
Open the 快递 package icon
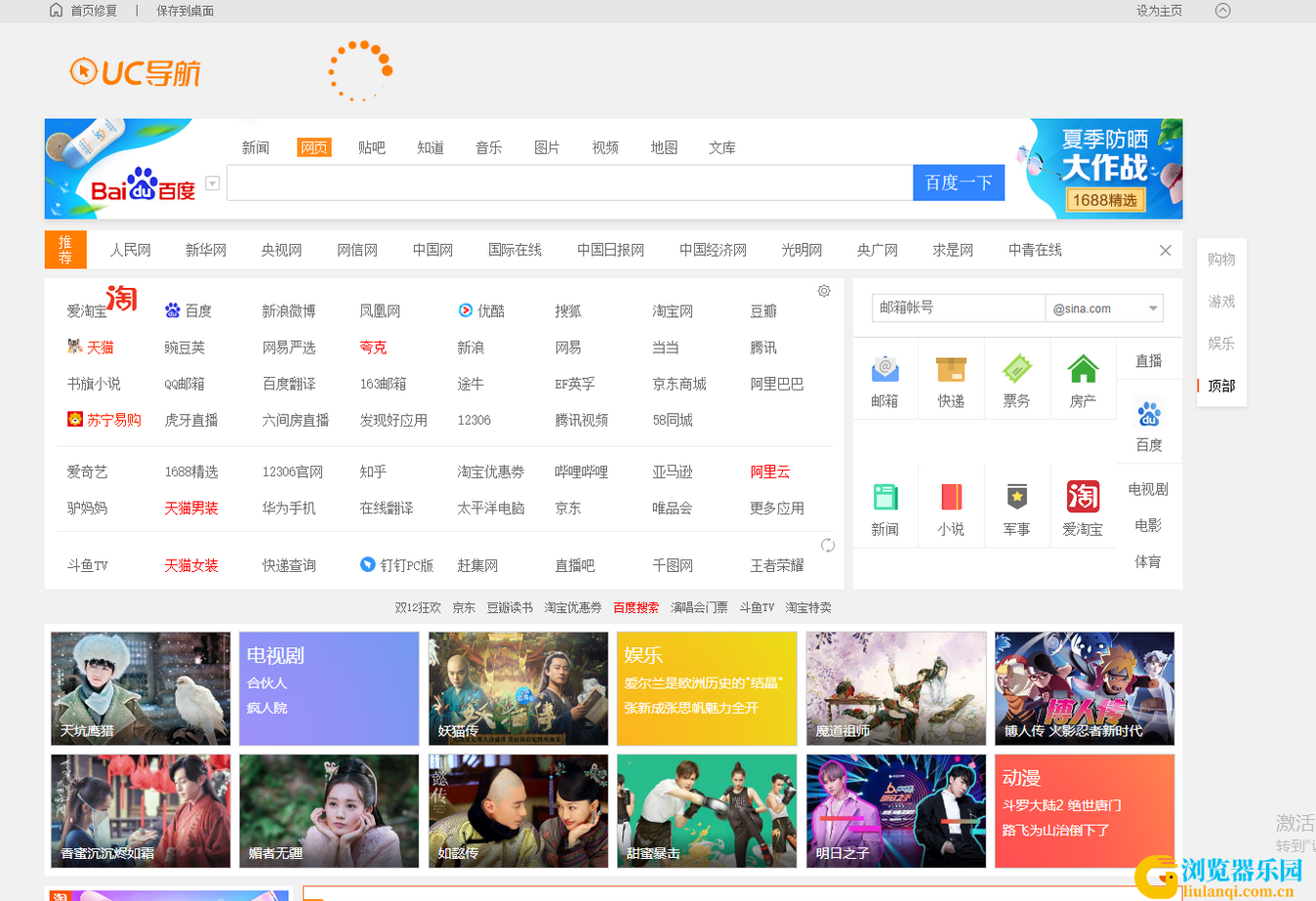[x=951, y=369]
